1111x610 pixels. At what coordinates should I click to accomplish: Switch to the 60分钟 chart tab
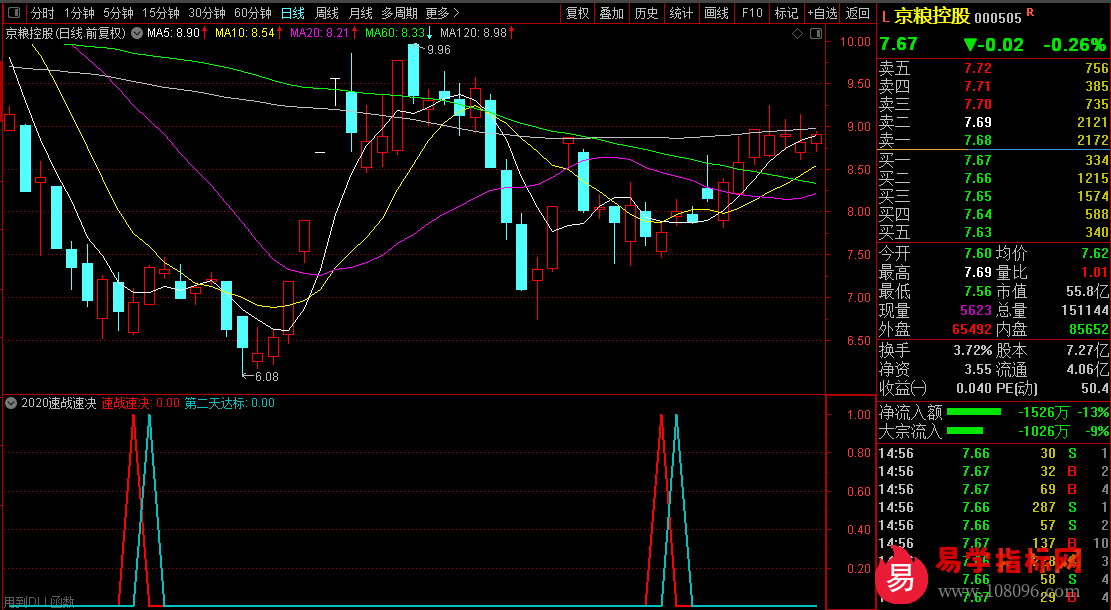coord(252,14)
